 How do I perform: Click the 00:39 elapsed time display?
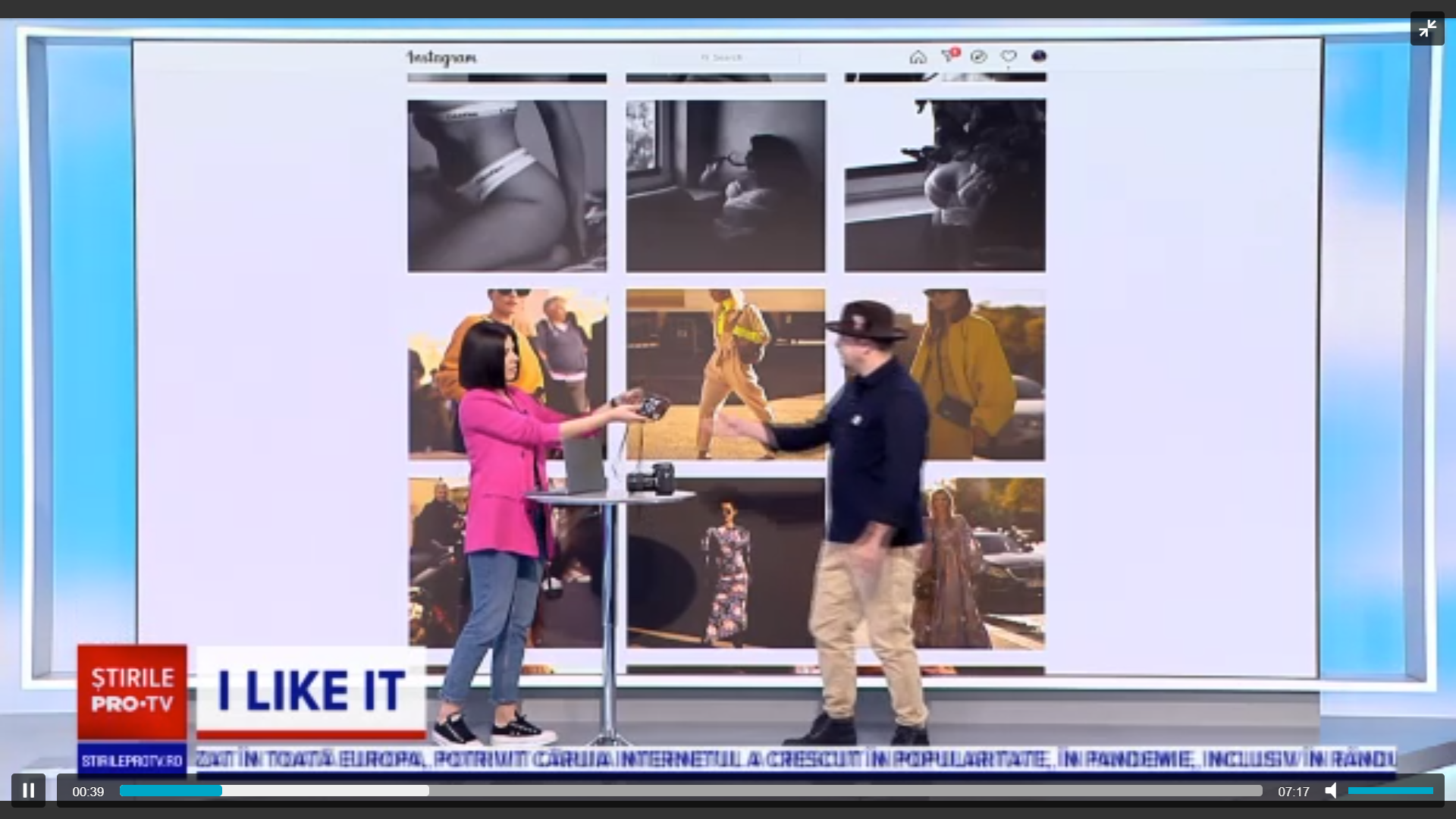(88, 791)
